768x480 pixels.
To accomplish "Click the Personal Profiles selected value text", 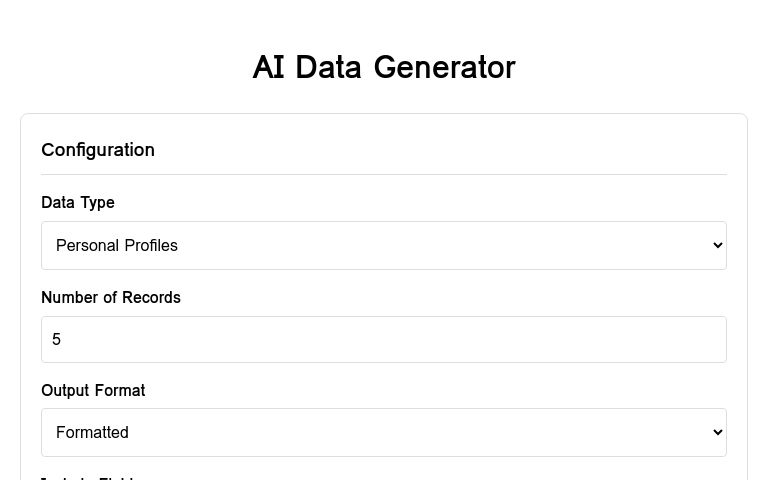I will [117, 245].
